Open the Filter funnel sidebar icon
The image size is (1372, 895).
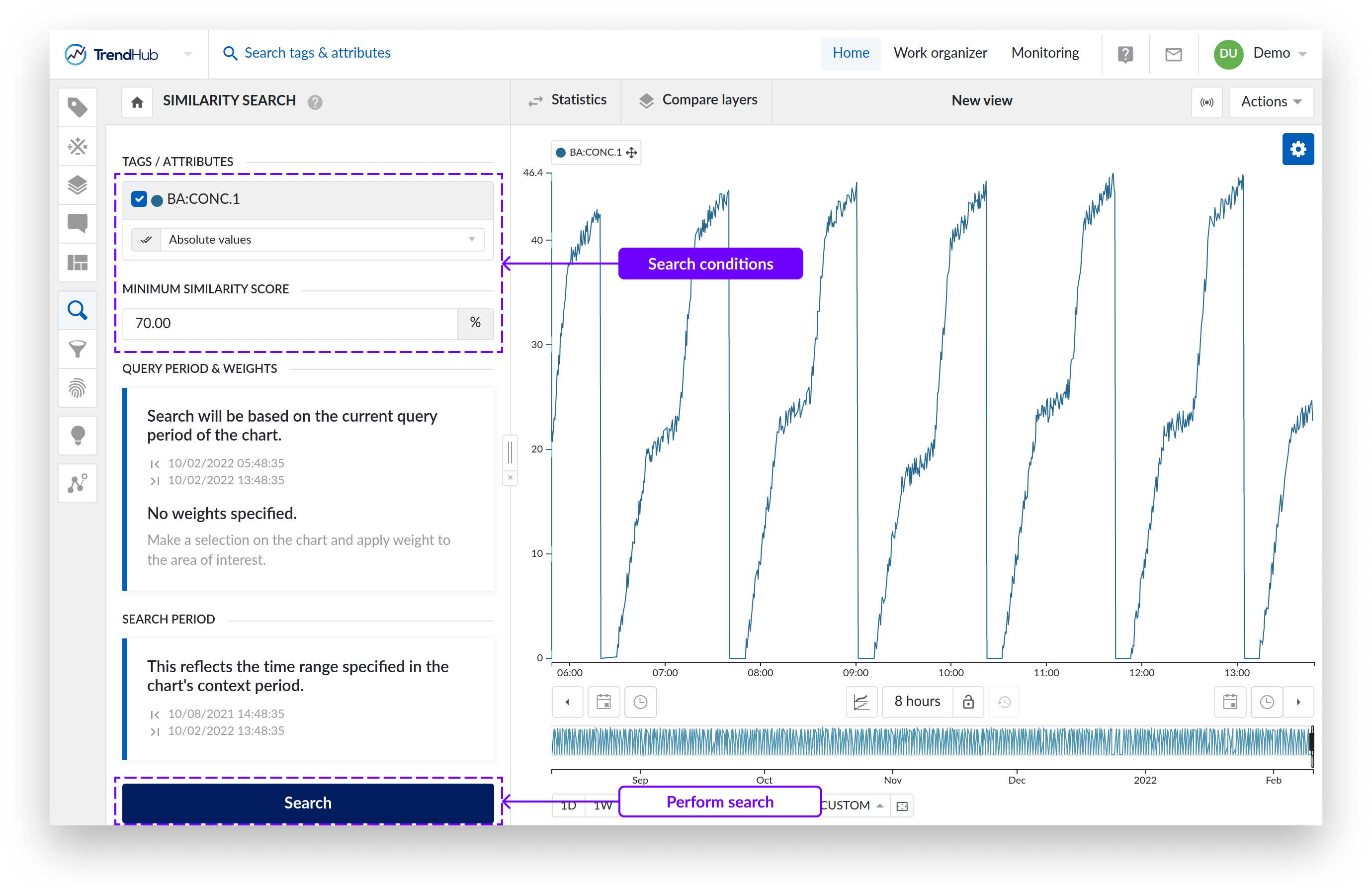pyautogui.click(x=77, y=349)
